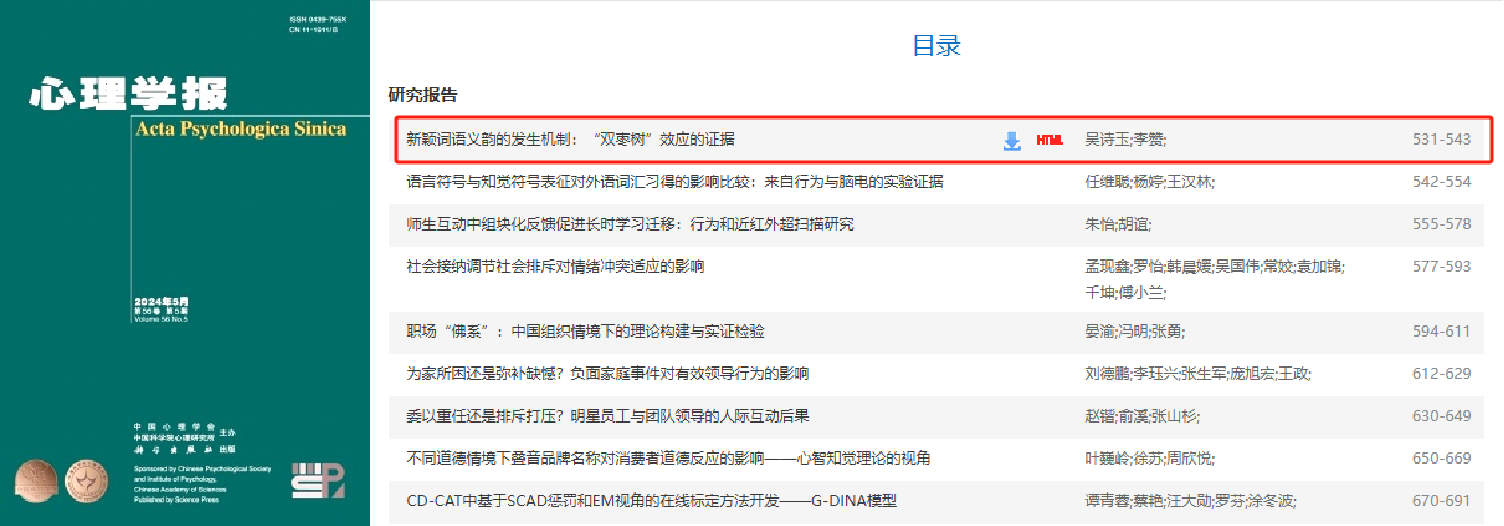Open the 职场"佛系" article link
Screen dimensions: 1504x526
pos(585,331)
